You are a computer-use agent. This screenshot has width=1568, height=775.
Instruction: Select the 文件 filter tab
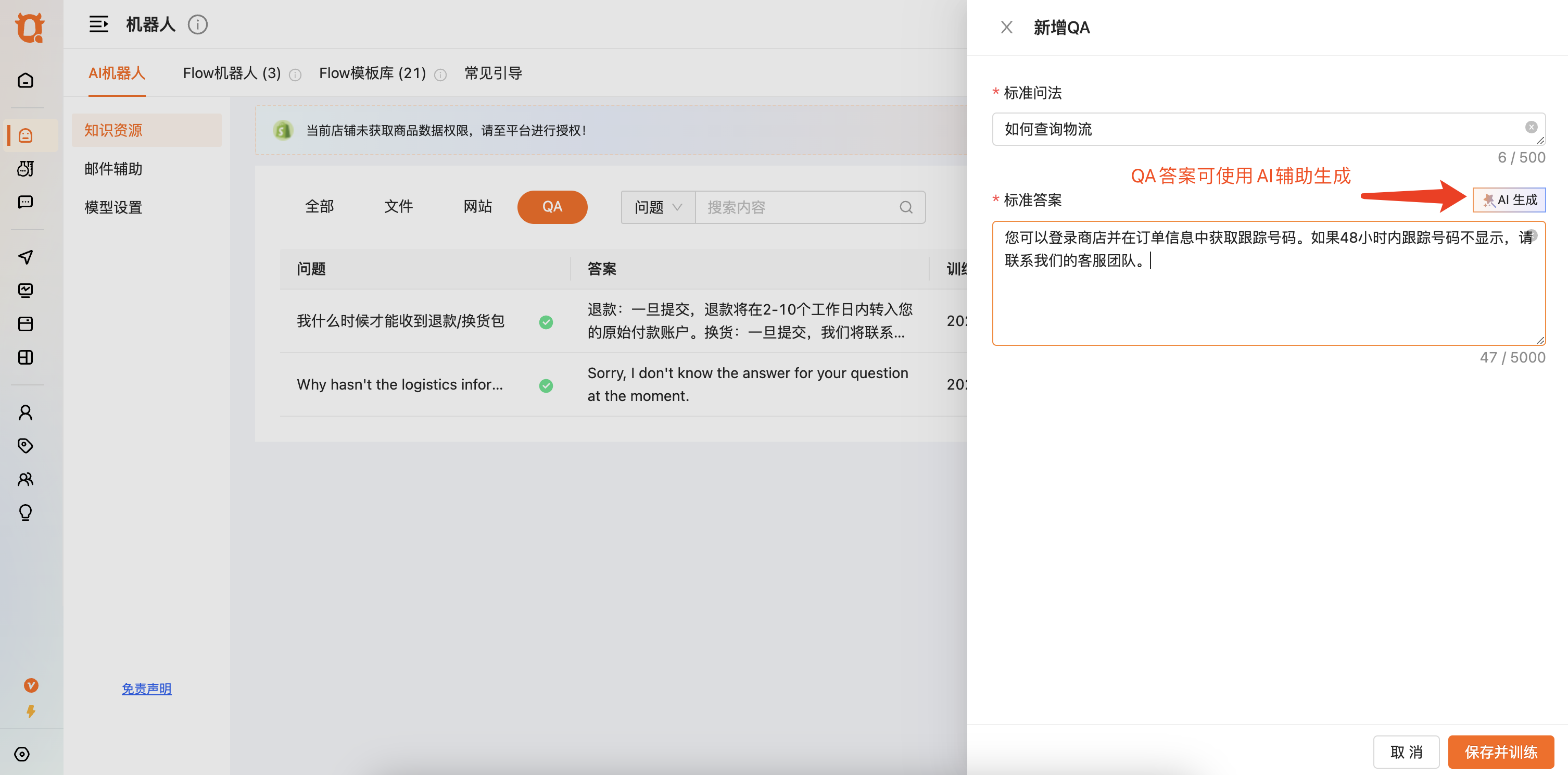point(398,207)
